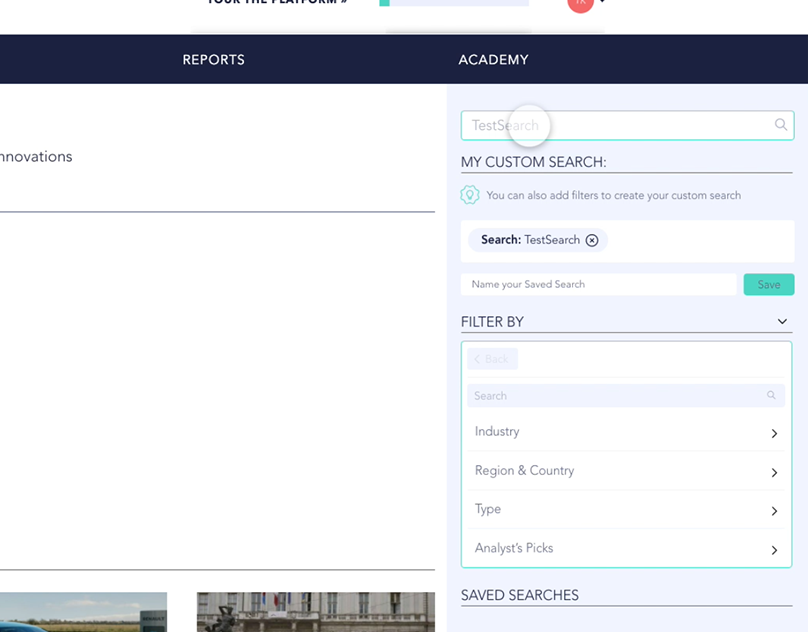Screen dimensions: 808x632
Task: Open the ACADEMY menu item
Action: [493, 60]
